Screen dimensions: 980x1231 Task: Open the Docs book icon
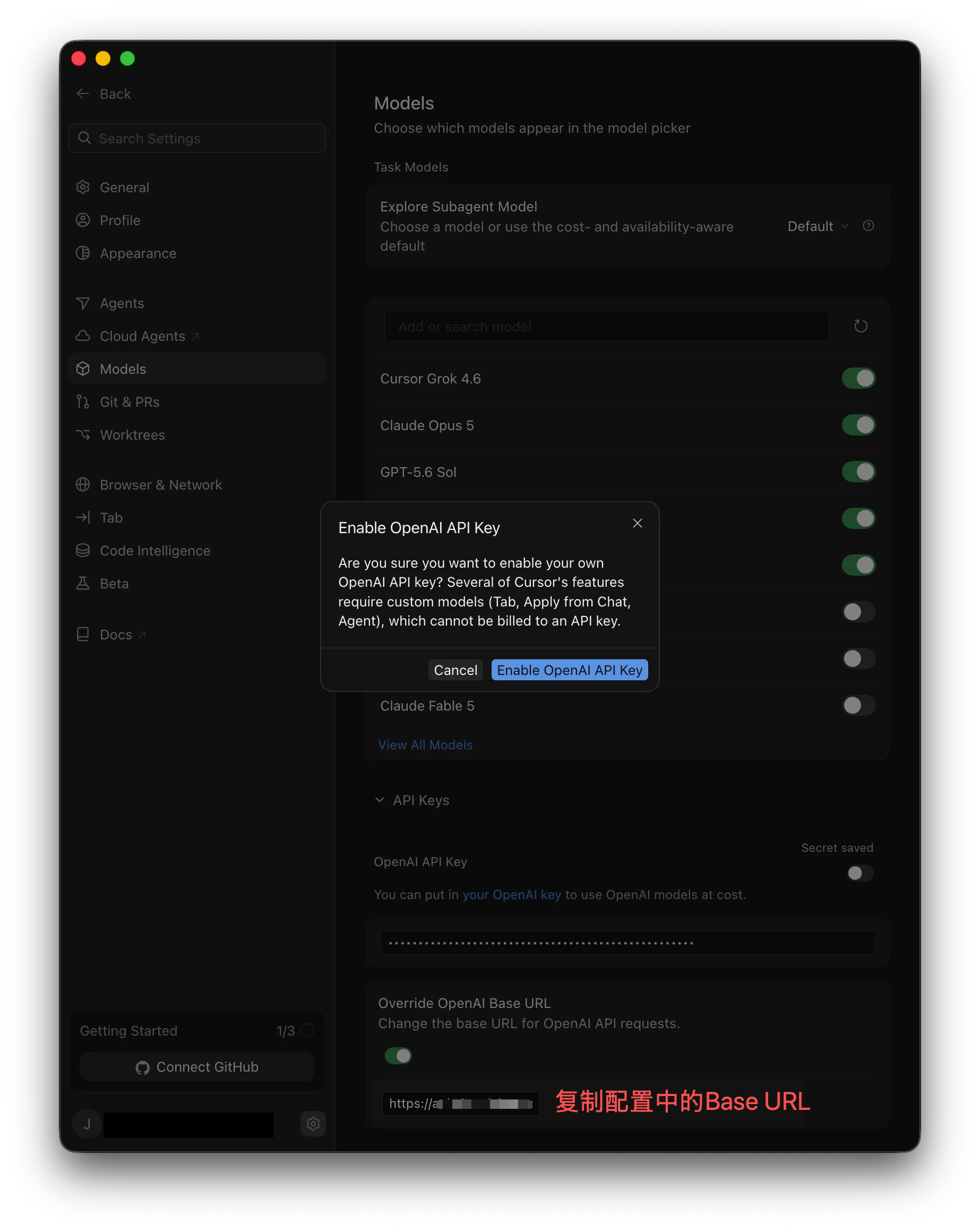[x=83, y=634]
